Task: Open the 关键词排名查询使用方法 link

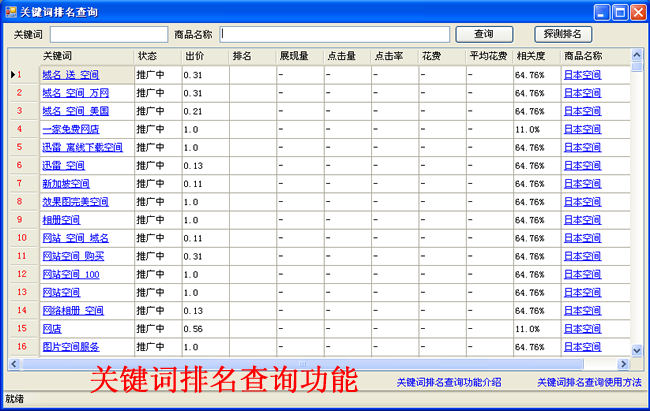Action: [589, 382]
